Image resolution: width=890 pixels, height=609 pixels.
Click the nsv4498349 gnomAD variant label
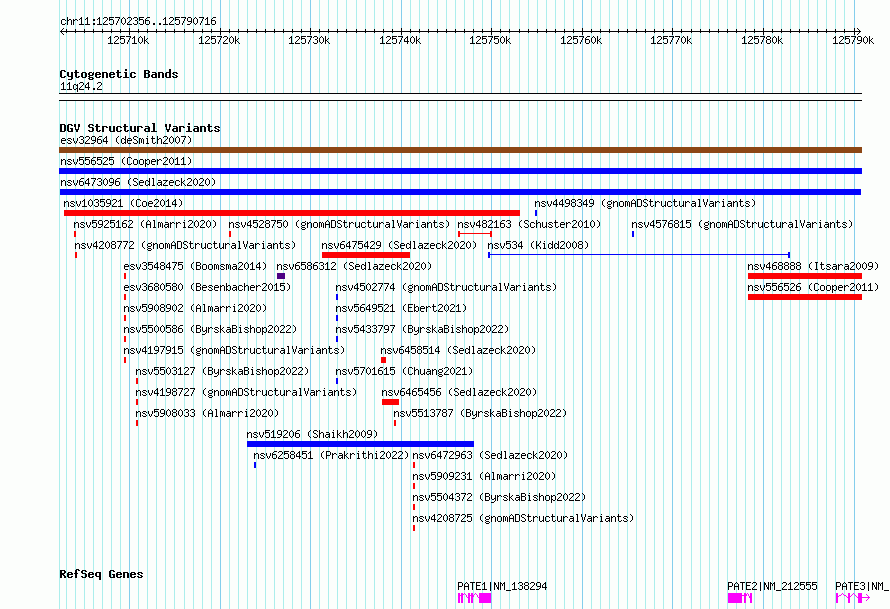(x=645, y=203)
